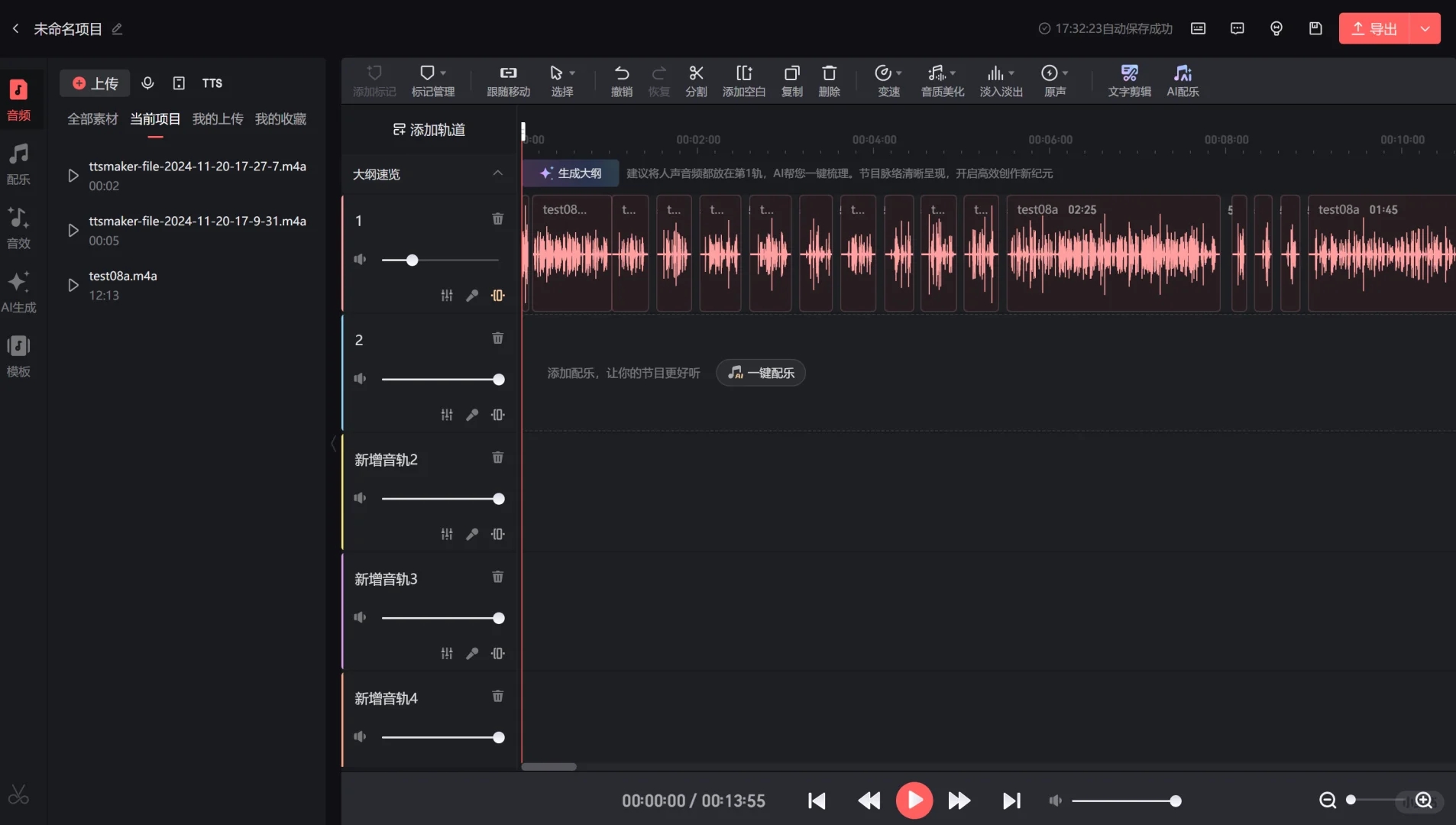This screenshot has width=1456, height=825.
Task: Edit the project name pencil icon
Action: pyautogui.click(x=117, y=29)
